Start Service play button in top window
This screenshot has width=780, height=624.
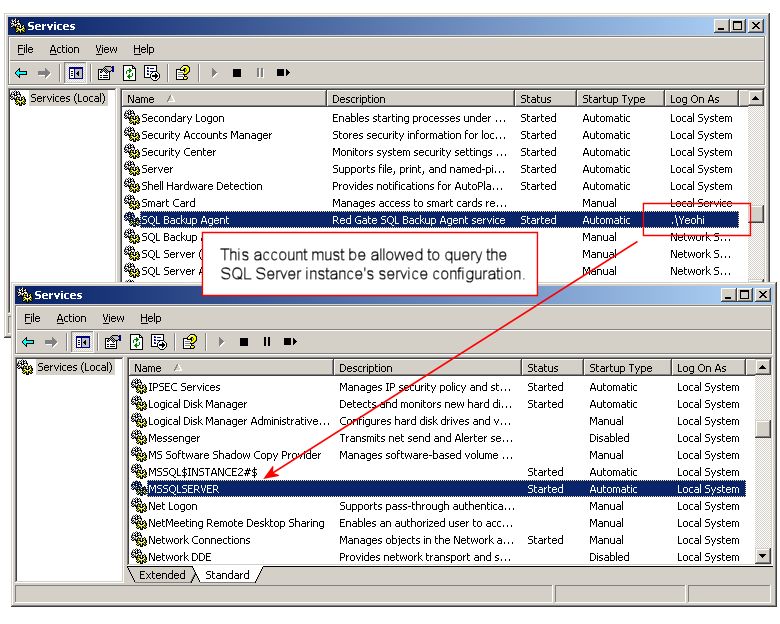click(x=214, y=73)
